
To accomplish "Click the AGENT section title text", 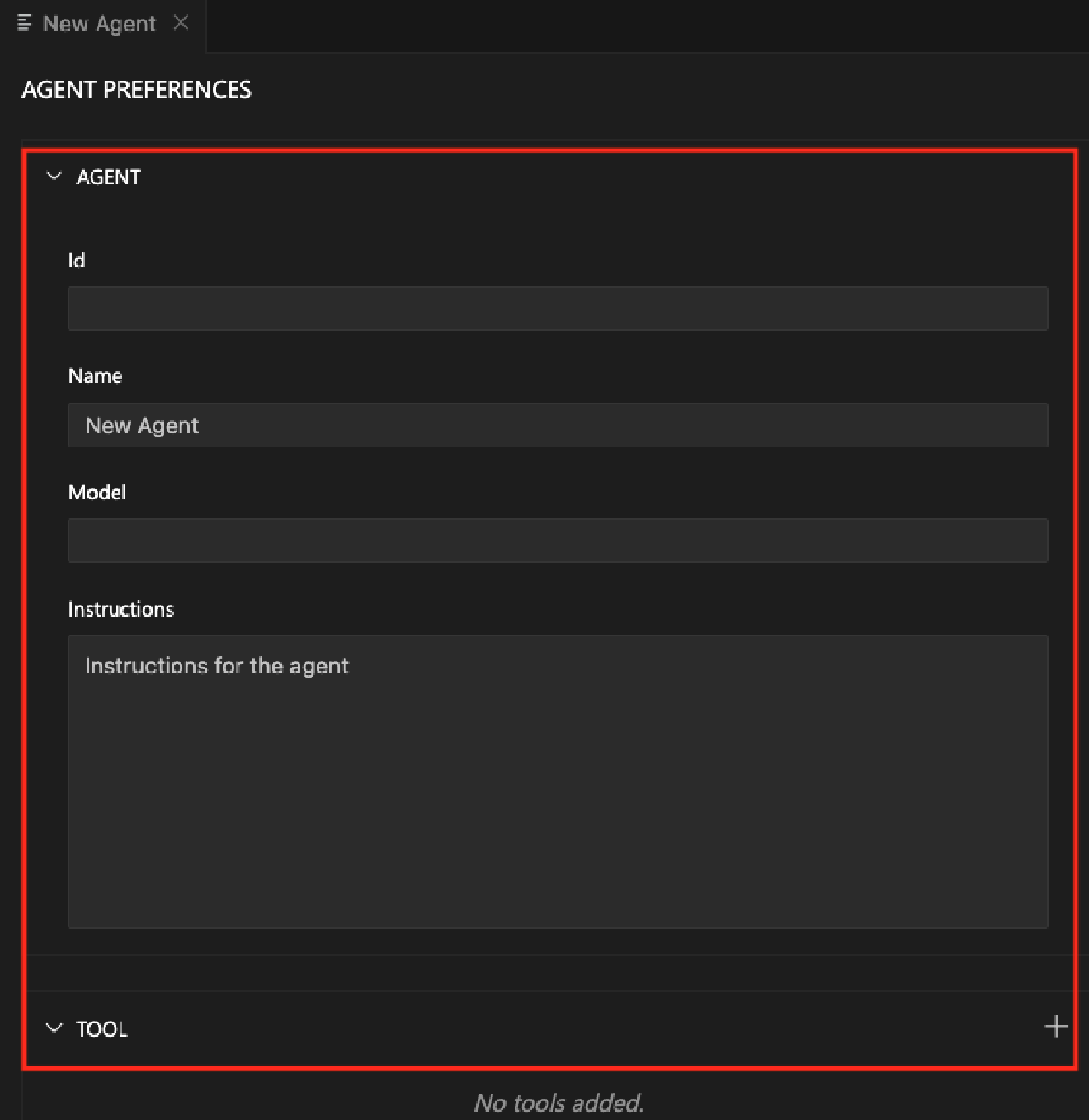I will 108,176.
